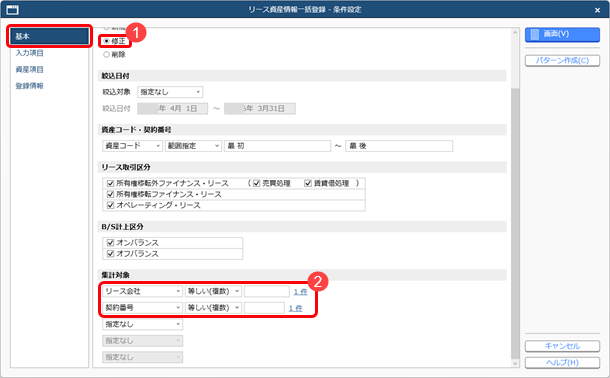Open the 登録情報 section
Image resolution: width=610 pixels, height=378 pixels.
pyautogui.click(x=30, y=86)
